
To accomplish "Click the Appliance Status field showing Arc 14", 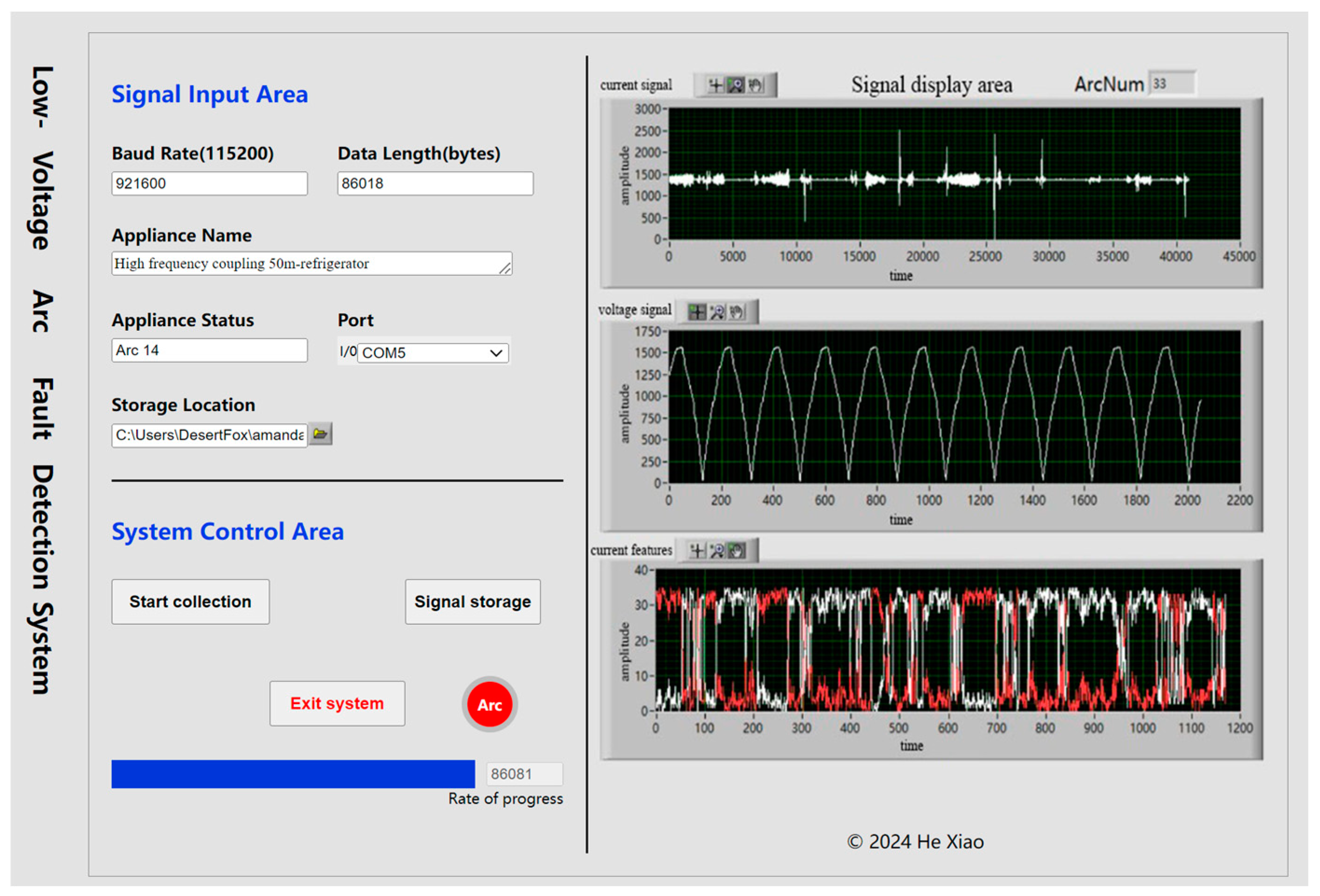I will tap(209, 350).
